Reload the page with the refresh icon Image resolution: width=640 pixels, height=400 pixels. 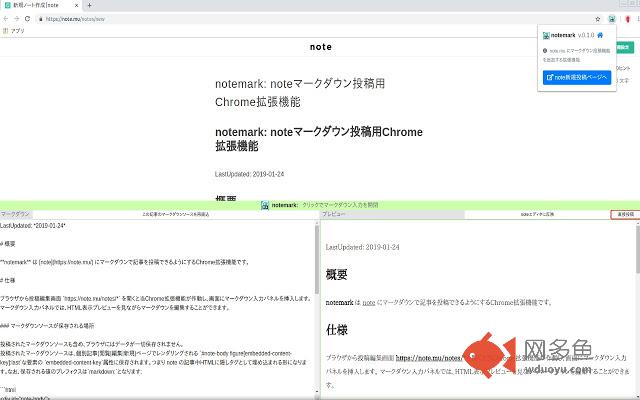pos(27,19)
